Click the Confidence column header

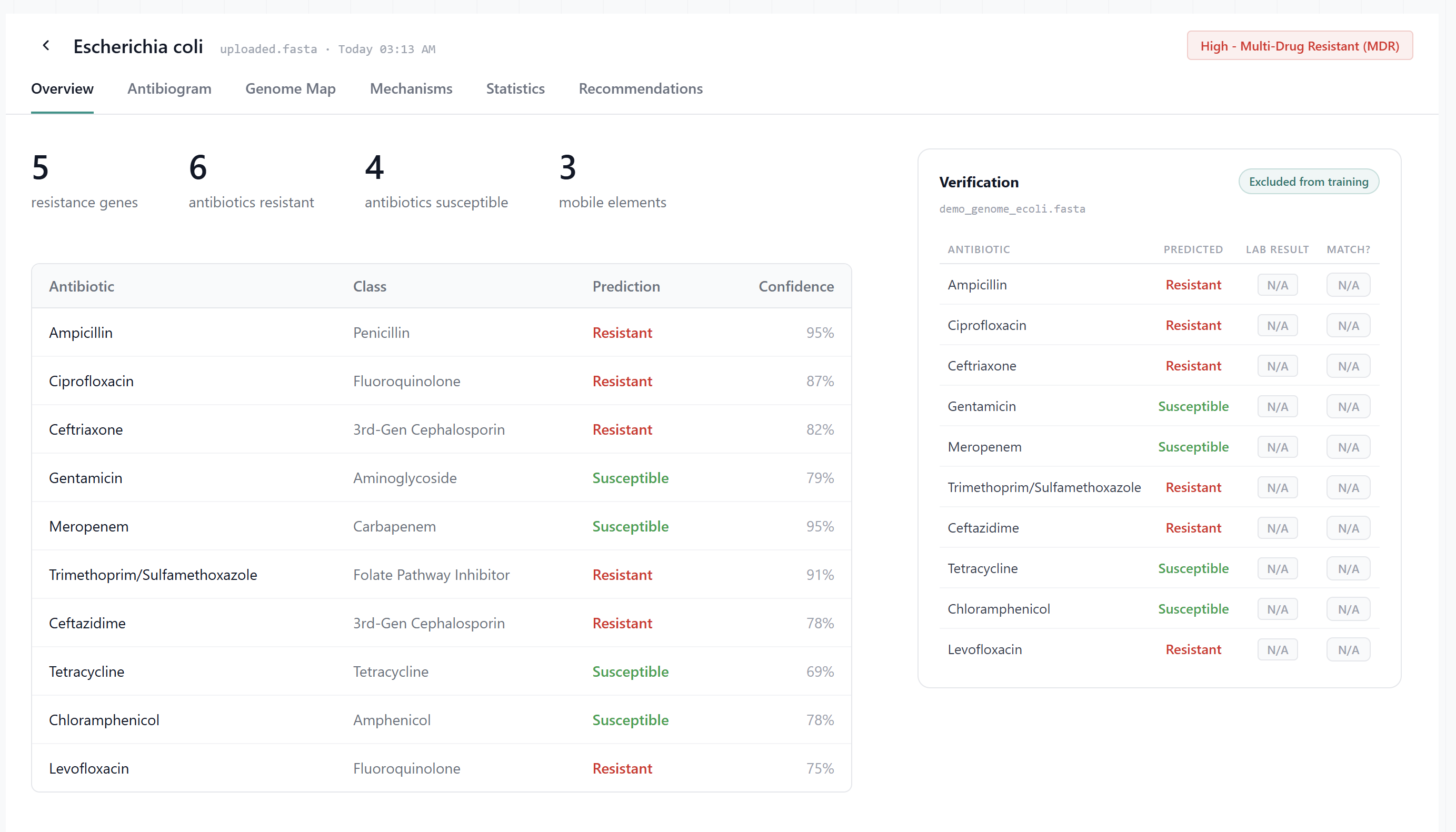click(795, 286)
